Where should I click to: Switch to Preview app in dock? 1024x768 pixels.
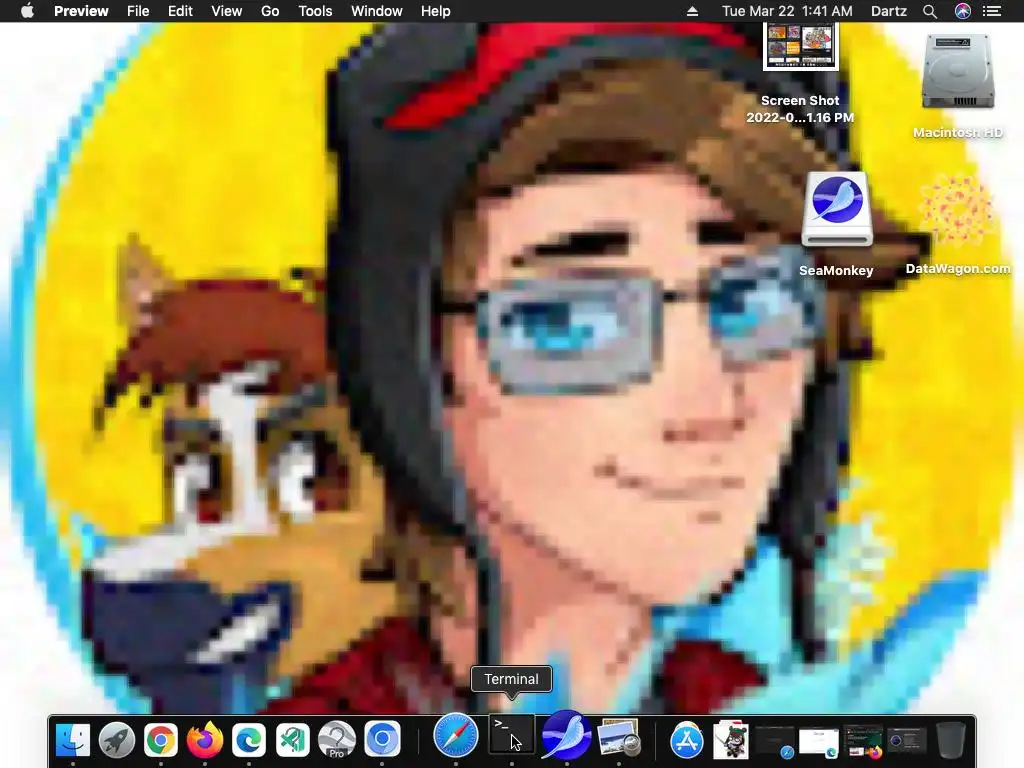(619, 737)
